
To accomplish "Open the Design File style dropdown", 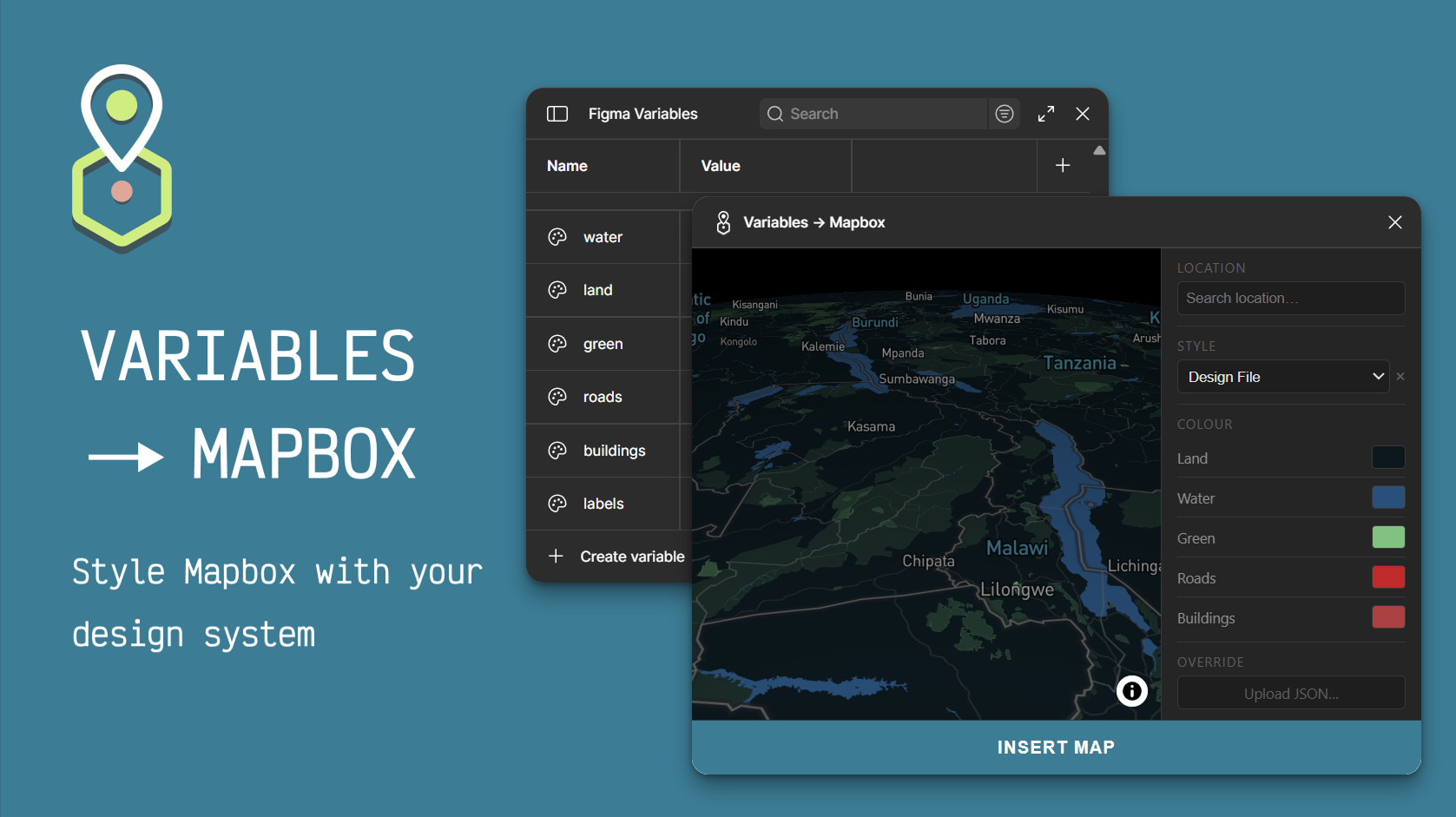I will [1283, 377].
